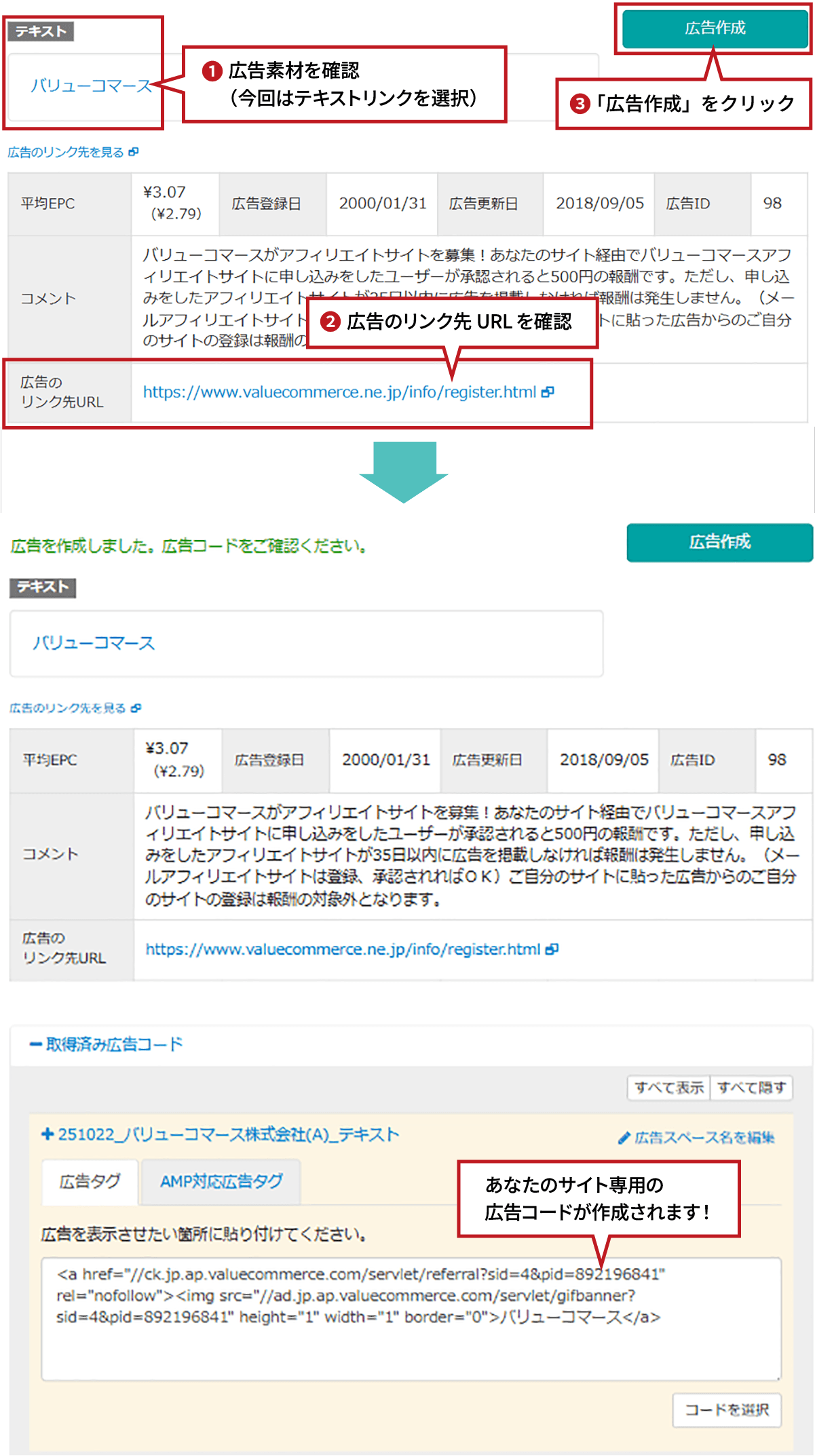Open the register.html URL in the red-outlined row
Image resolution: width=815 pixels, height=1456 pixels.
[339, 392]
